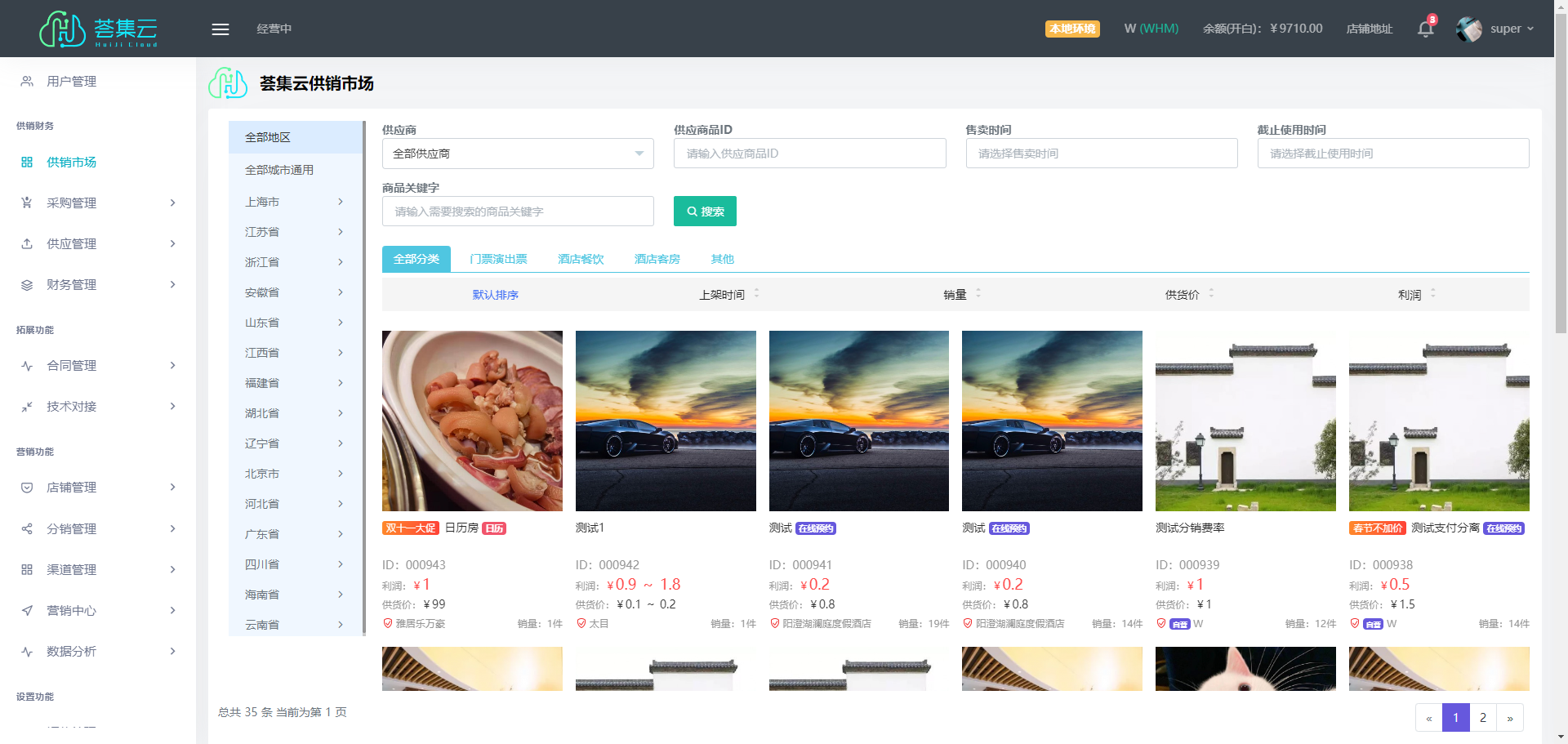Open 店铺地址 link in header

[1370, 29]
